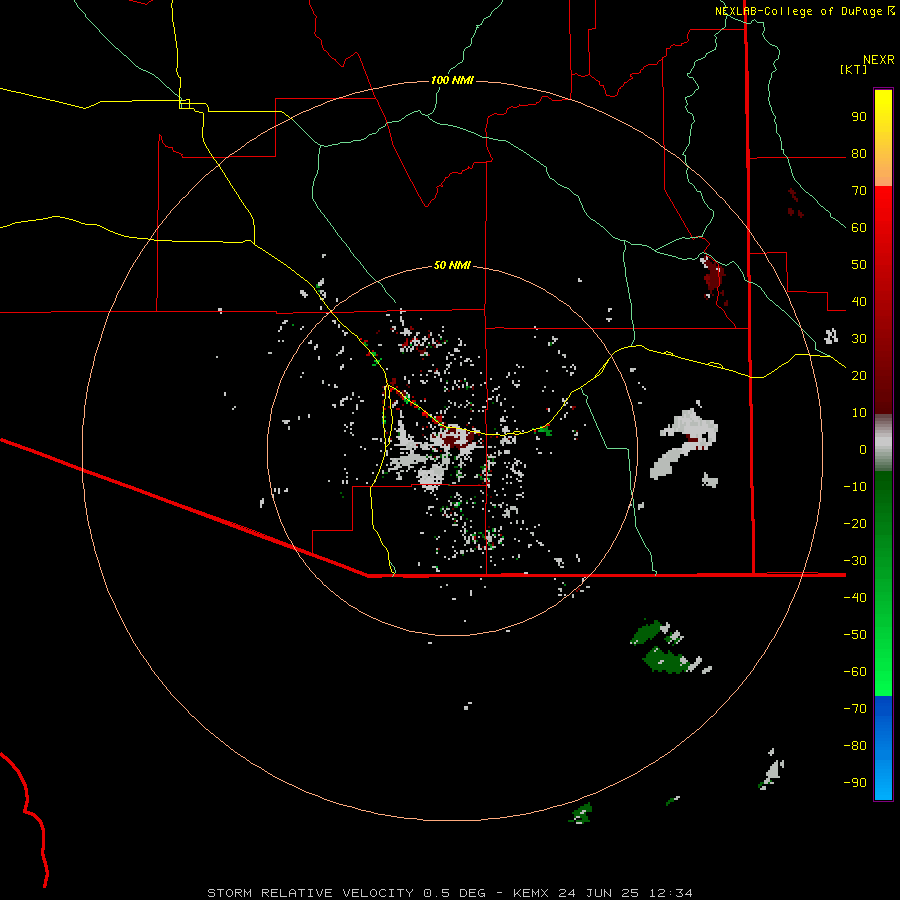
Task: Click the -80 value on the velocity scale
Action: [855, 746]
